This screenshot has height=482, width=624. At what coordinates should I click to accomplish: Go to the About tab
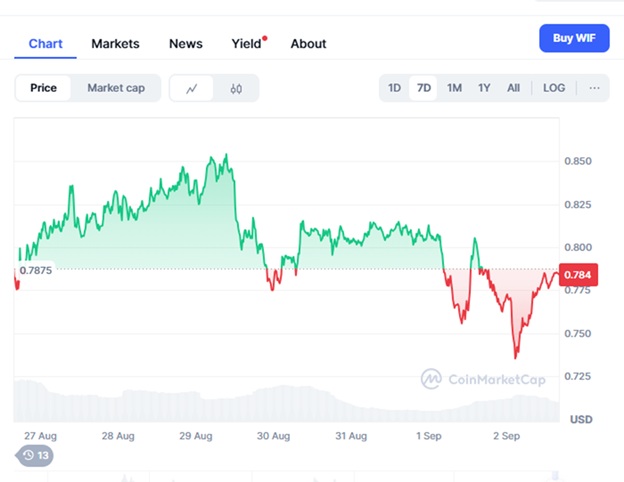click(x=308, y=44)
